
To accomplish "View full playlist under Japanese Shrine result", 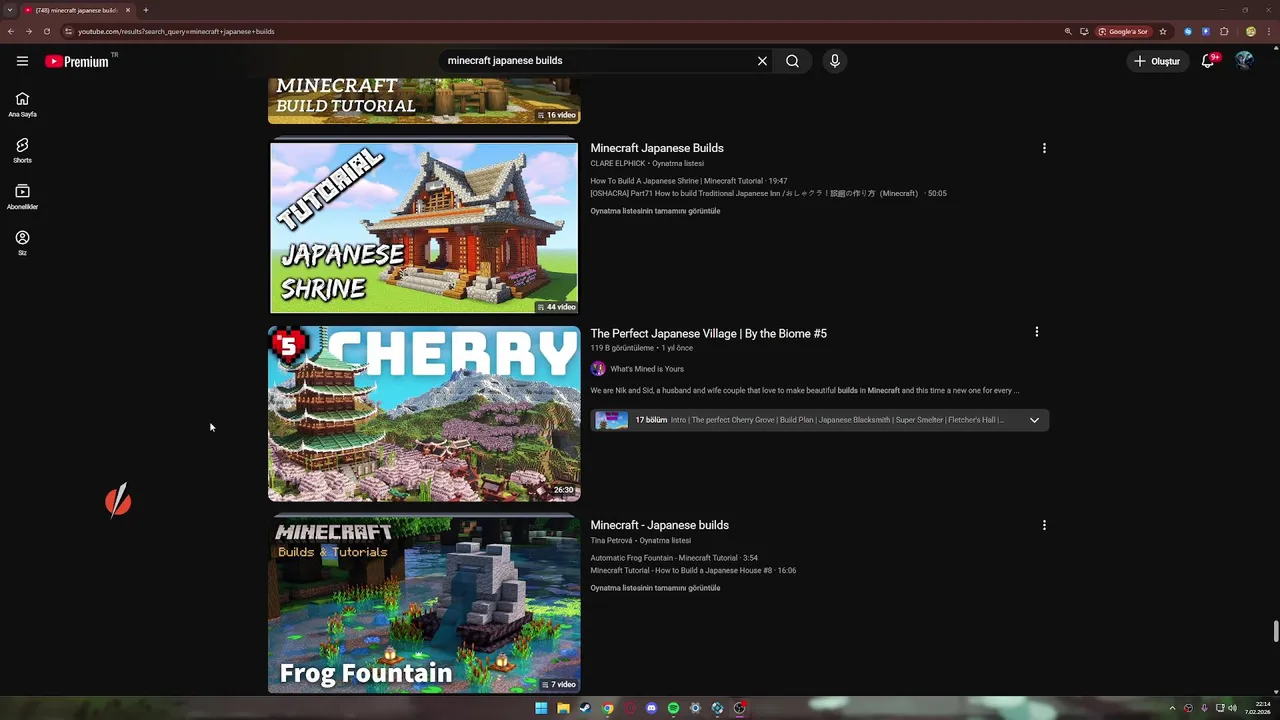I will [655, 211].
